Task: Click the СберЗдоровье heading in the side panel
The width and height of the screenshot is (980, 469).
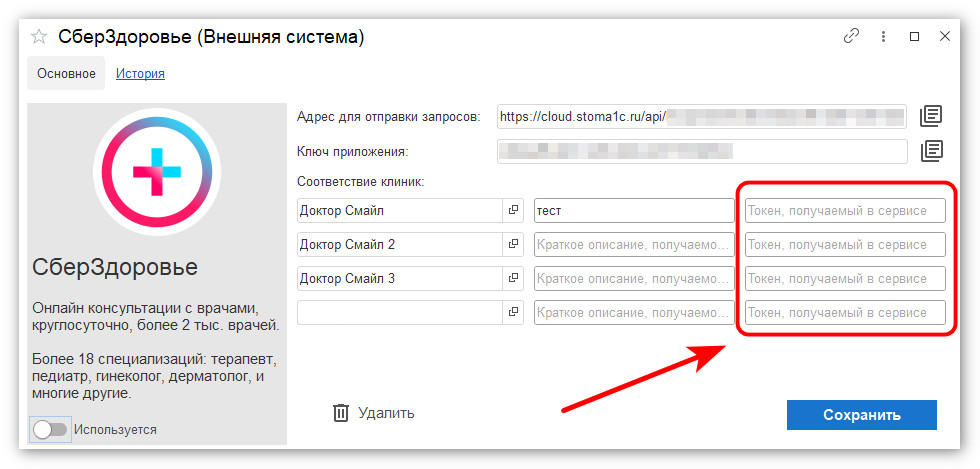Action: pyautogui.click(x=114, y=268)
